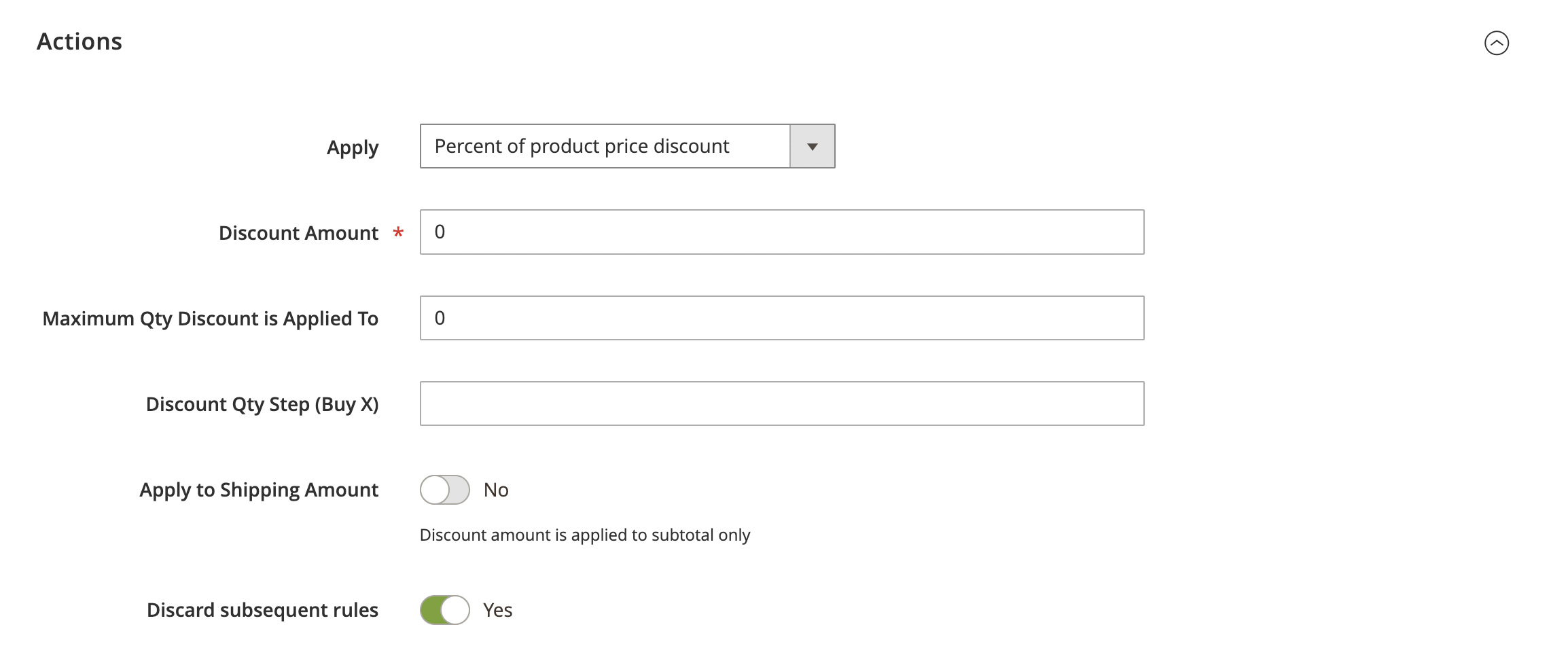Click the 'Yes' text beside Discard subsequent rules

tap(497, 610)
